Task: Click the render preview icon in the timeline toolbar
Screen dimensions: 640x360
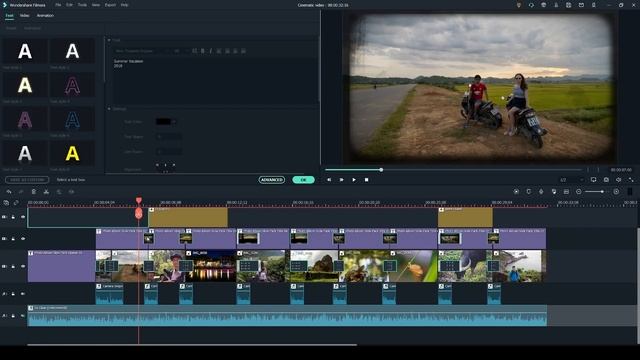Action: coord(516,191)
